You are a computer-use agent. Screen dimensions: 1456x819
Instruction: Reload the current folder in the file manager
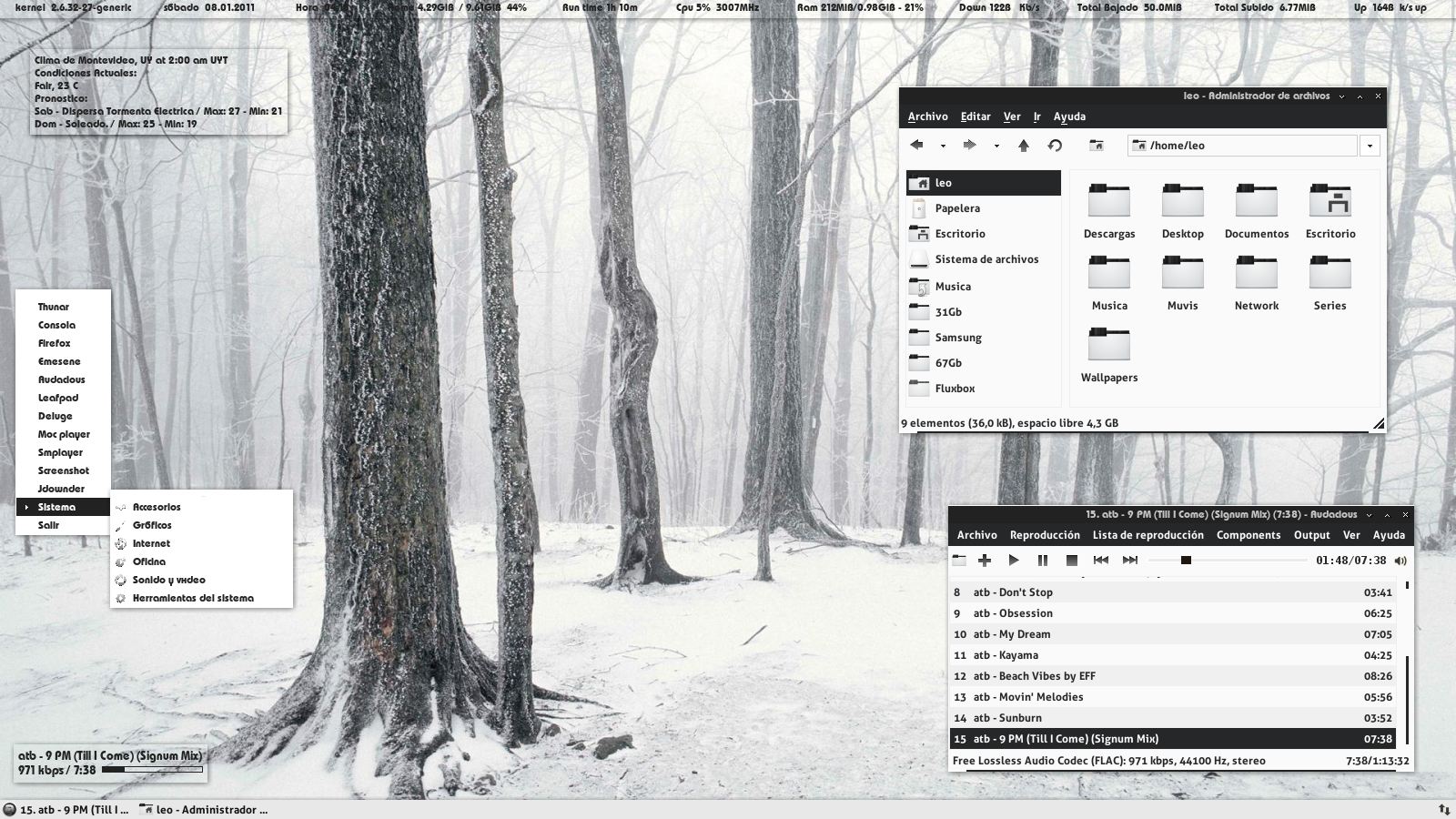coord(1055,146)
